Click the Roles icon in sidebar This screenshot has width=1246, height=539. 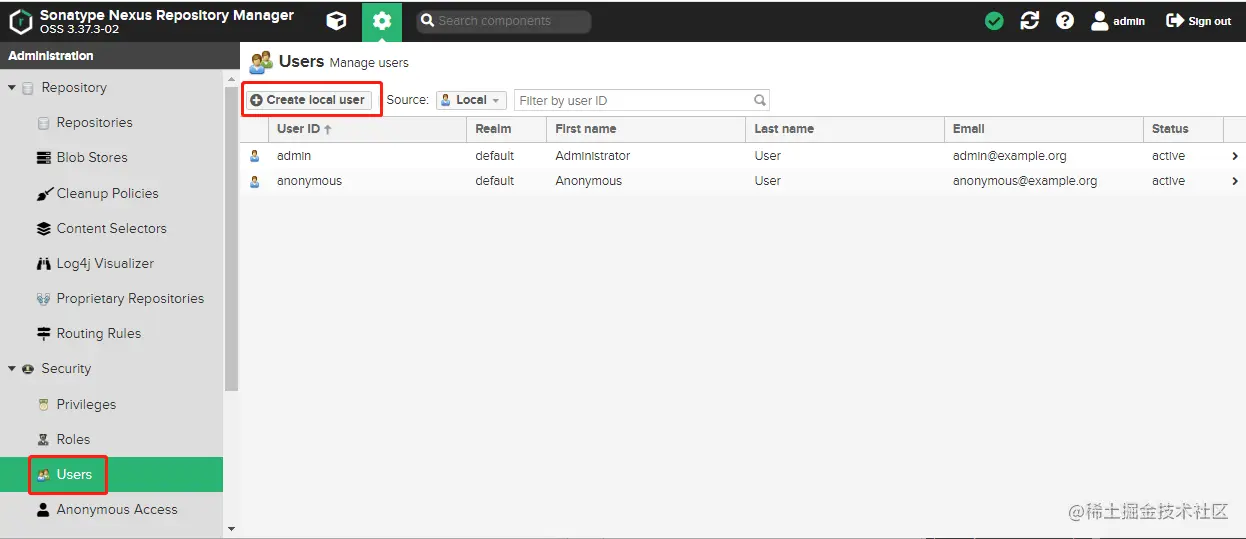(43, 439)
